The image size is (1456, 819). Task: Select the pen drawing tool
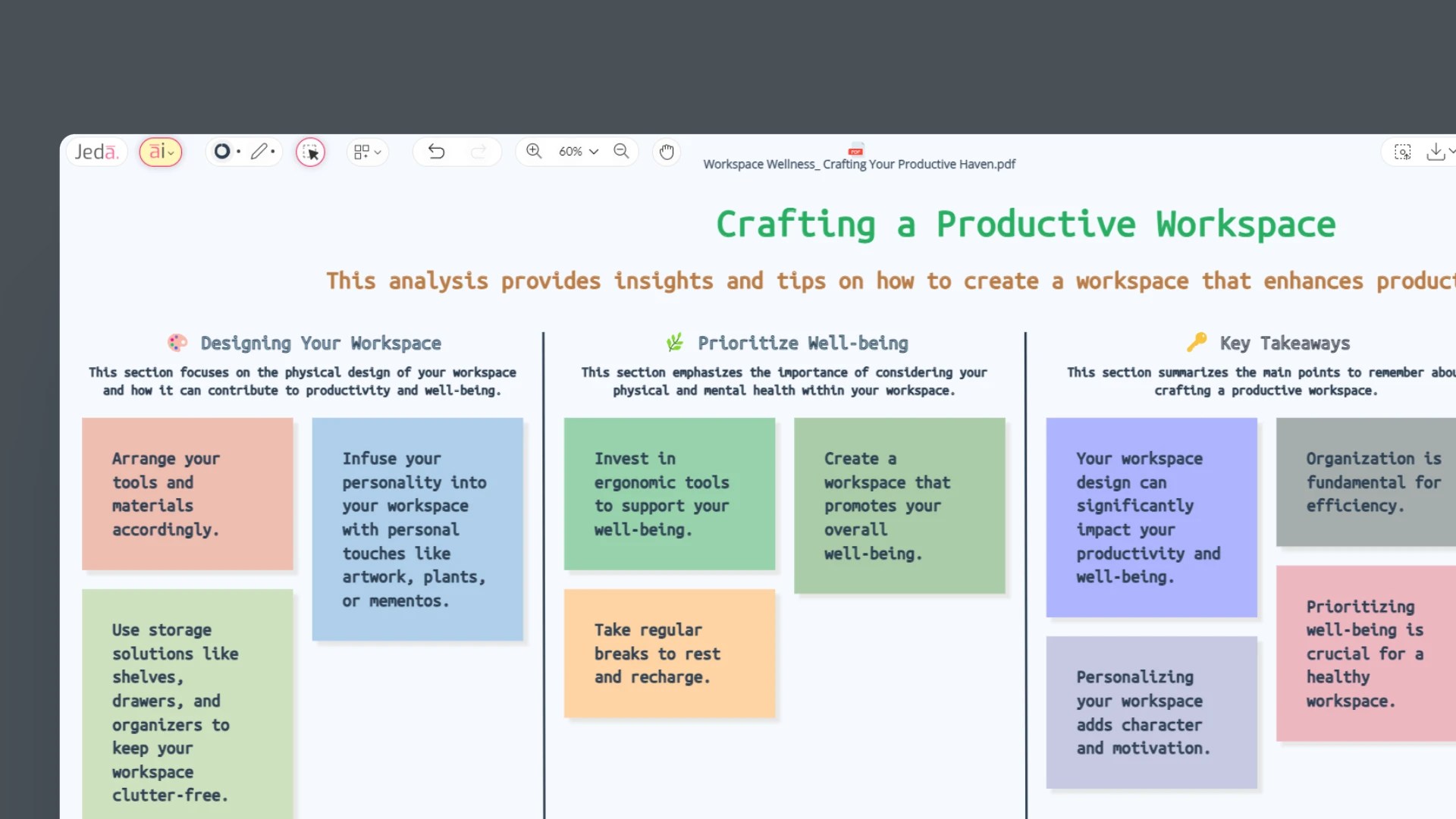pyautogui.click(x=259, y=152)
